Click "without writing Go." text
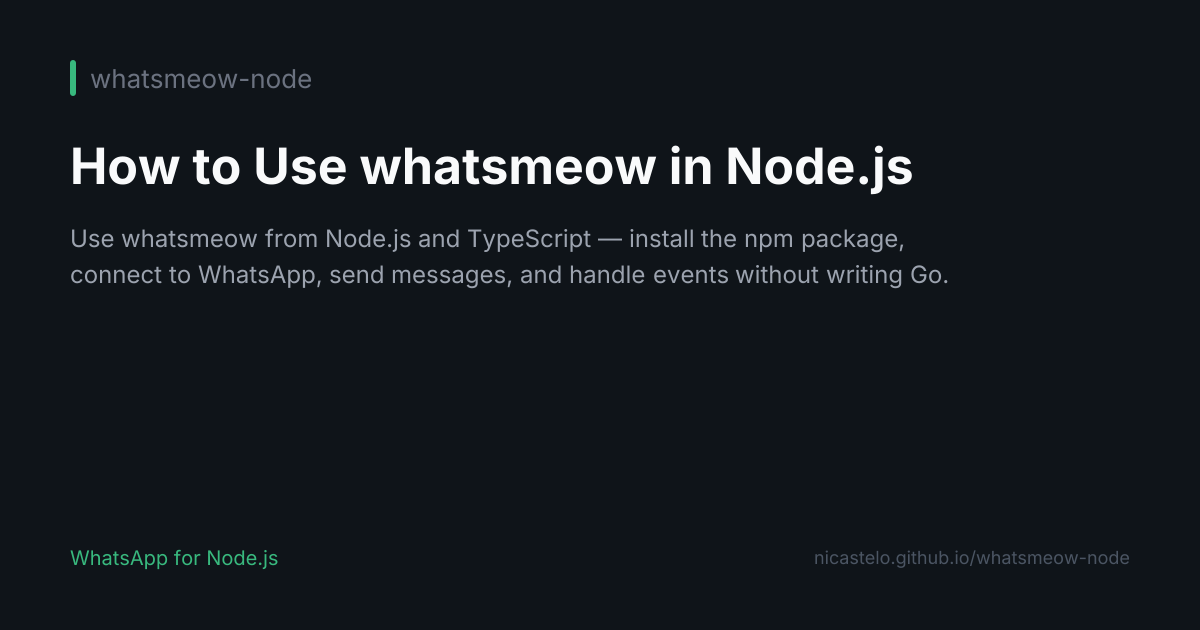The height and width of the screenshot is (630, 1200). point(842,276)
